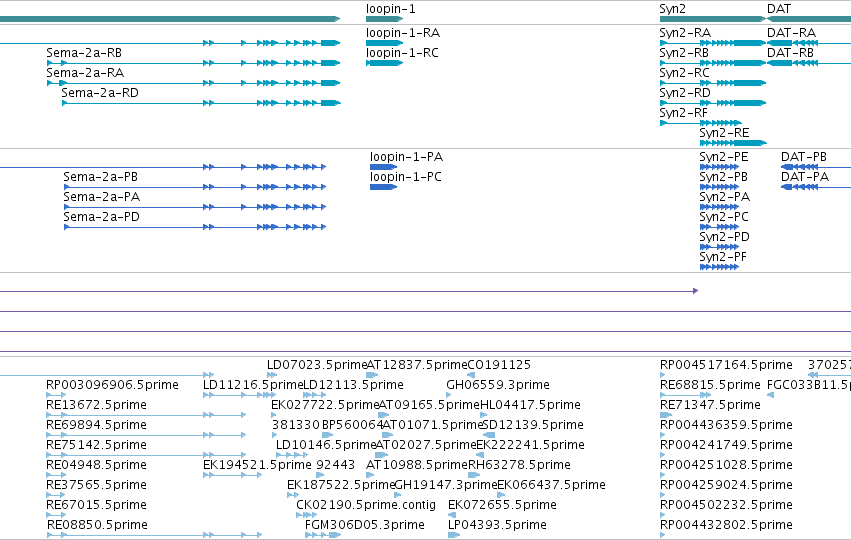Screen dimensions: 851x540
Task: Select the CO191125 feature
Action: 499,365
